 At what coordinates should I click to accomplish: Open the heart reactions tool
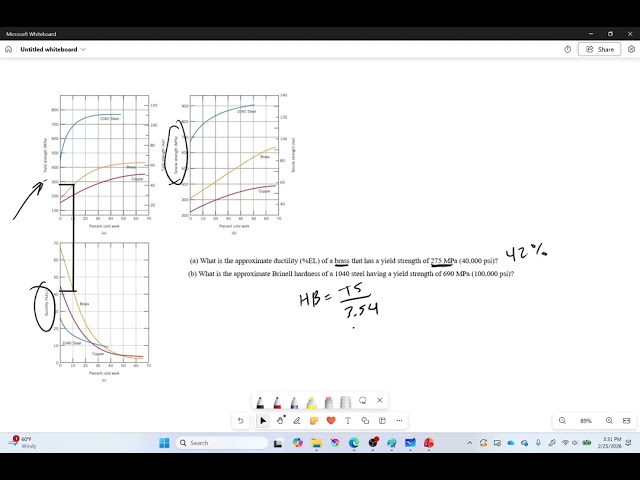click(331, 420)
